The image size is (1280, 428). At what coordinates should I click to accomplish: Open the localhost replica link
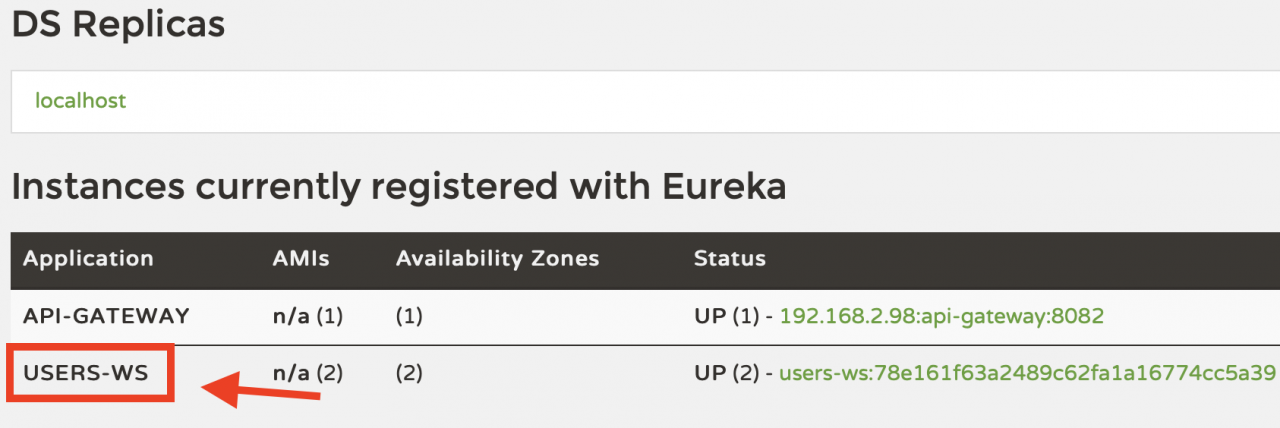[80, 101]
